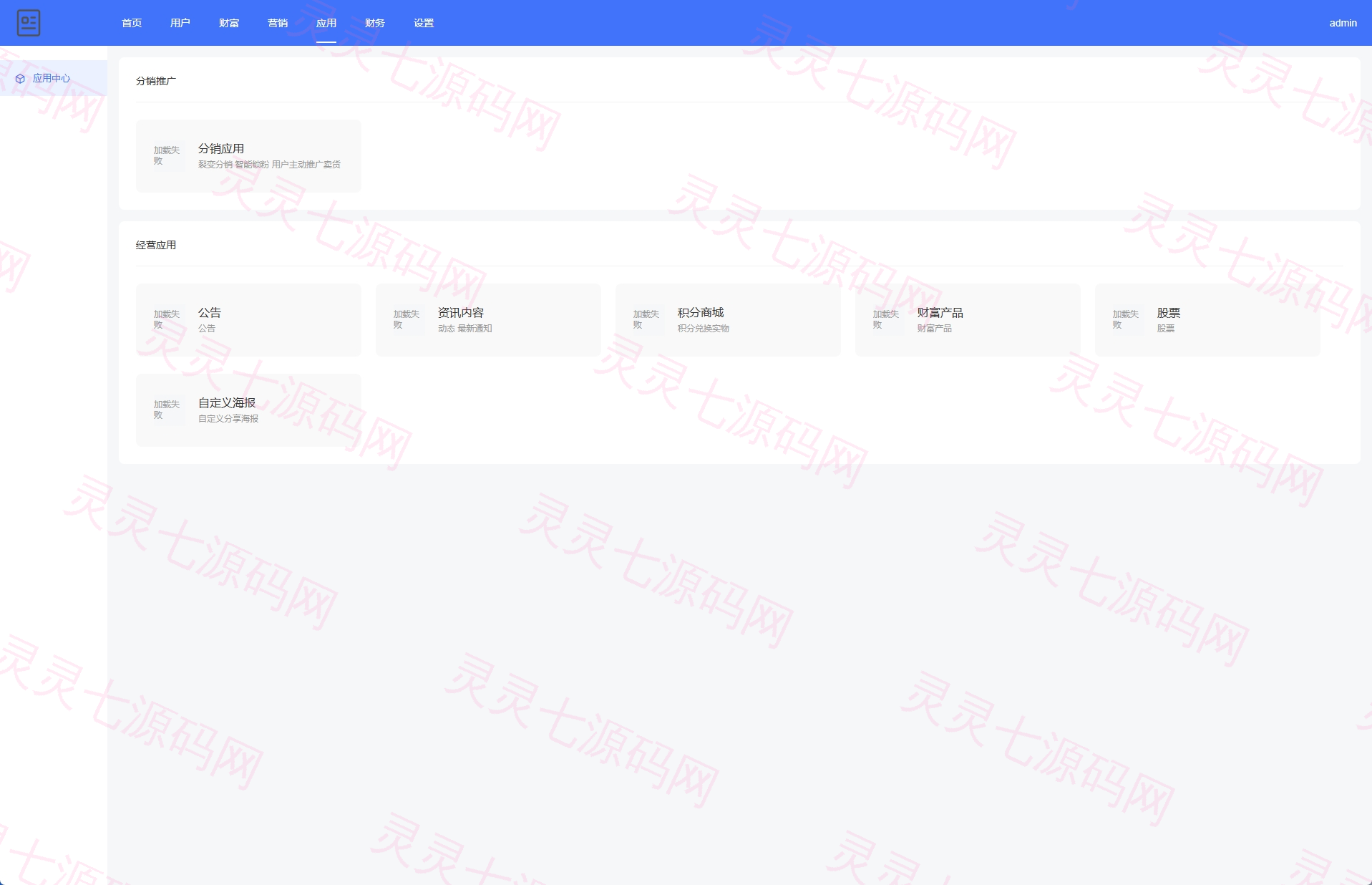Open the 分销应用 app card title
Viewport: 1372px width, 885px height.
click(x=221, y=148)
